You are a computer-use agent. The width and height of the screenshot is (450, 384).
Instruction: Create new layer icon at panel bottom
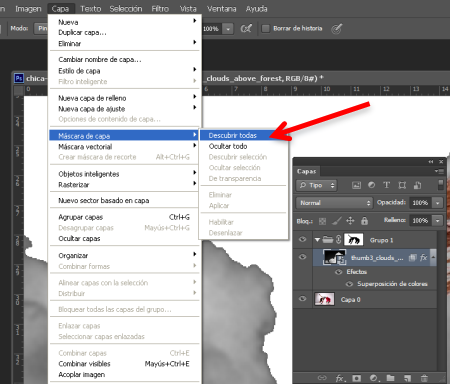407,378
